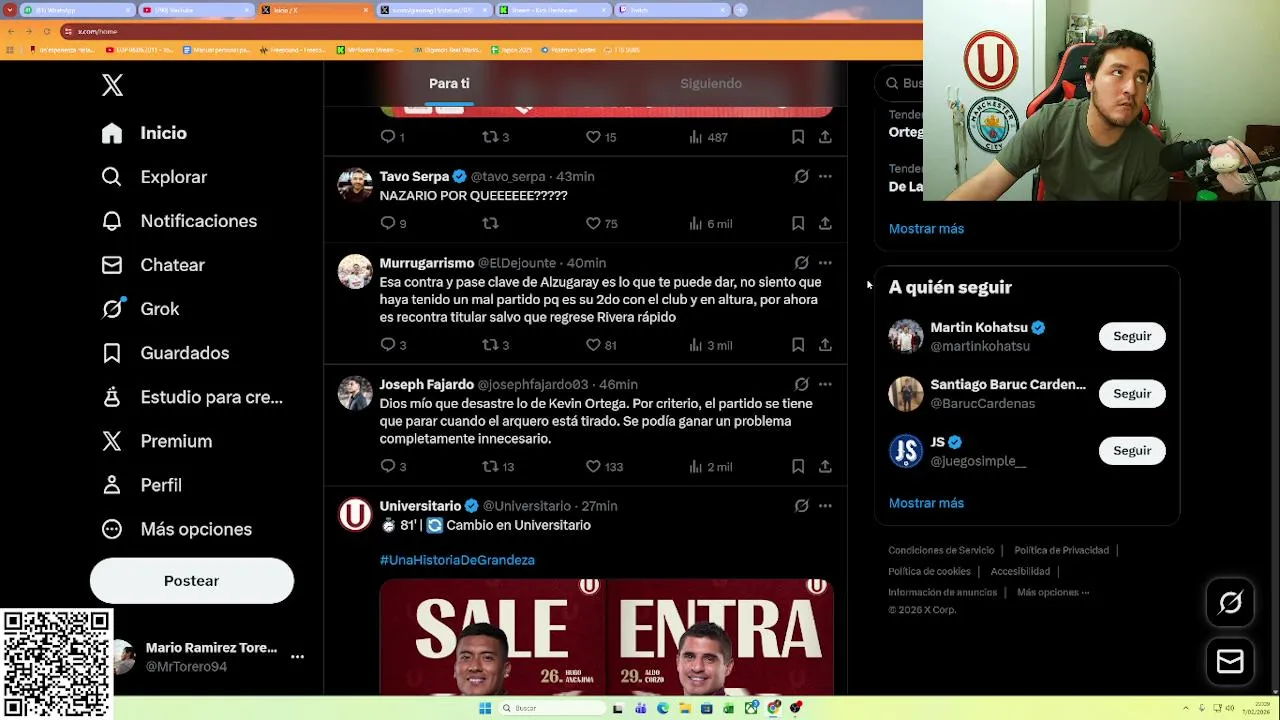The width and height of the screenshot is (1280, 720).
Task: Expand Más opciones menu
Action: point(177,529)
